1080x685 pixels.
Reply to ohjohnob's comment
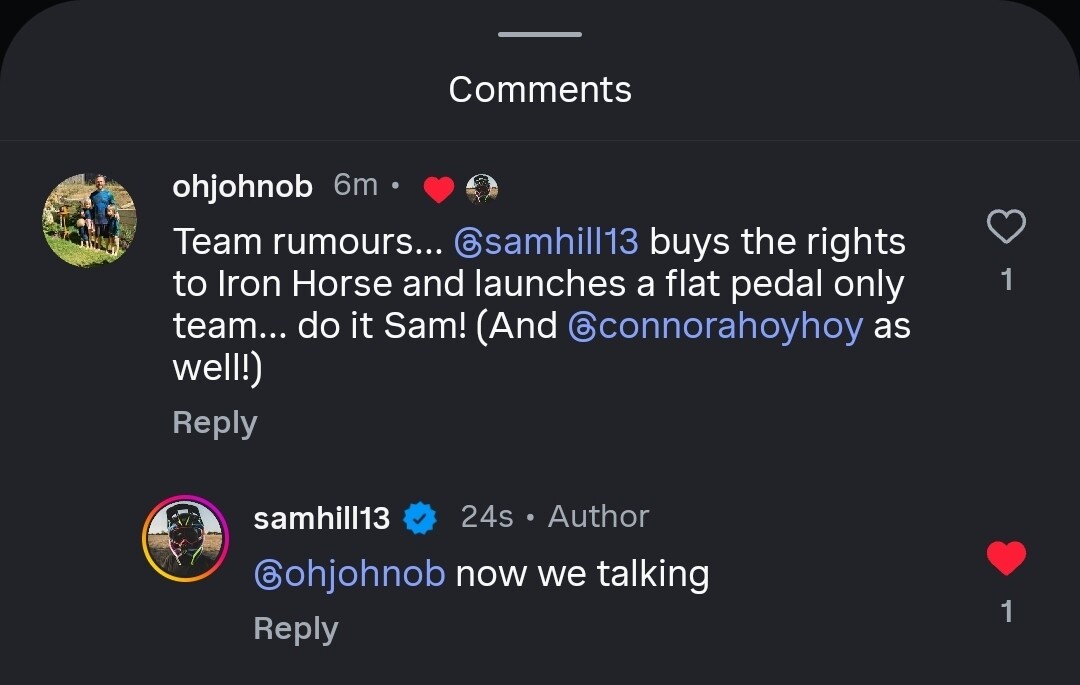coord(214,423)
